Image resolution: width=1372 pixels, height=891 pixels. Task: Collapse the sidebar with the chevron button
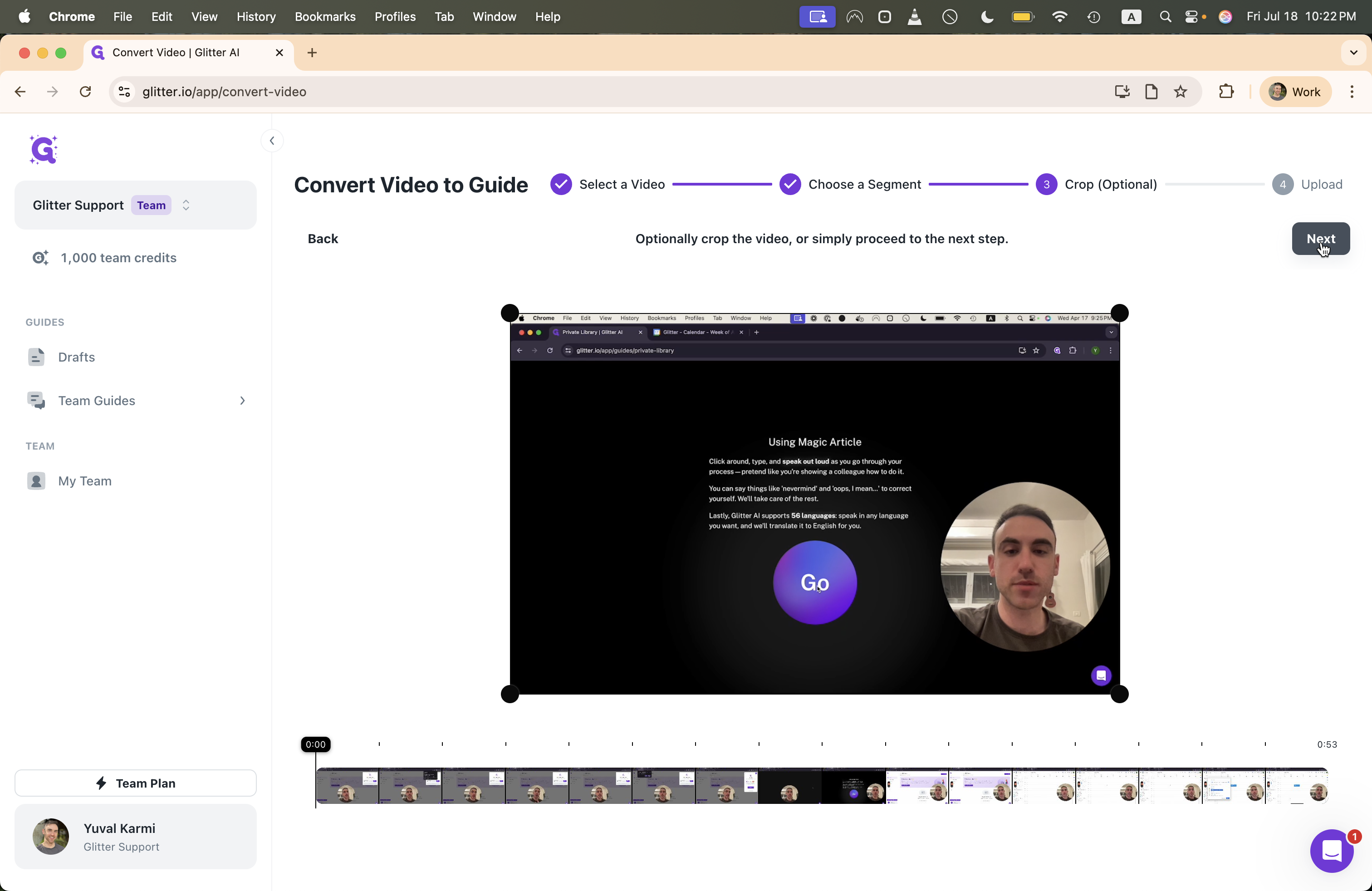(x=272, y=141)
